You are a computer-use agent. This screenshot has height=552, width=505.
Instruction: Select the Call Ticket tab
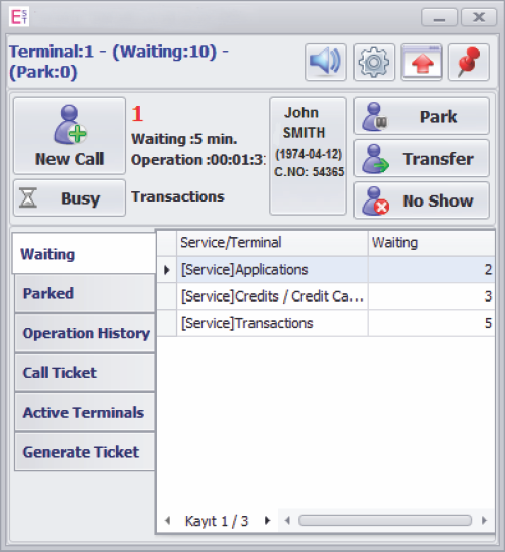click(x=85, y=373)
